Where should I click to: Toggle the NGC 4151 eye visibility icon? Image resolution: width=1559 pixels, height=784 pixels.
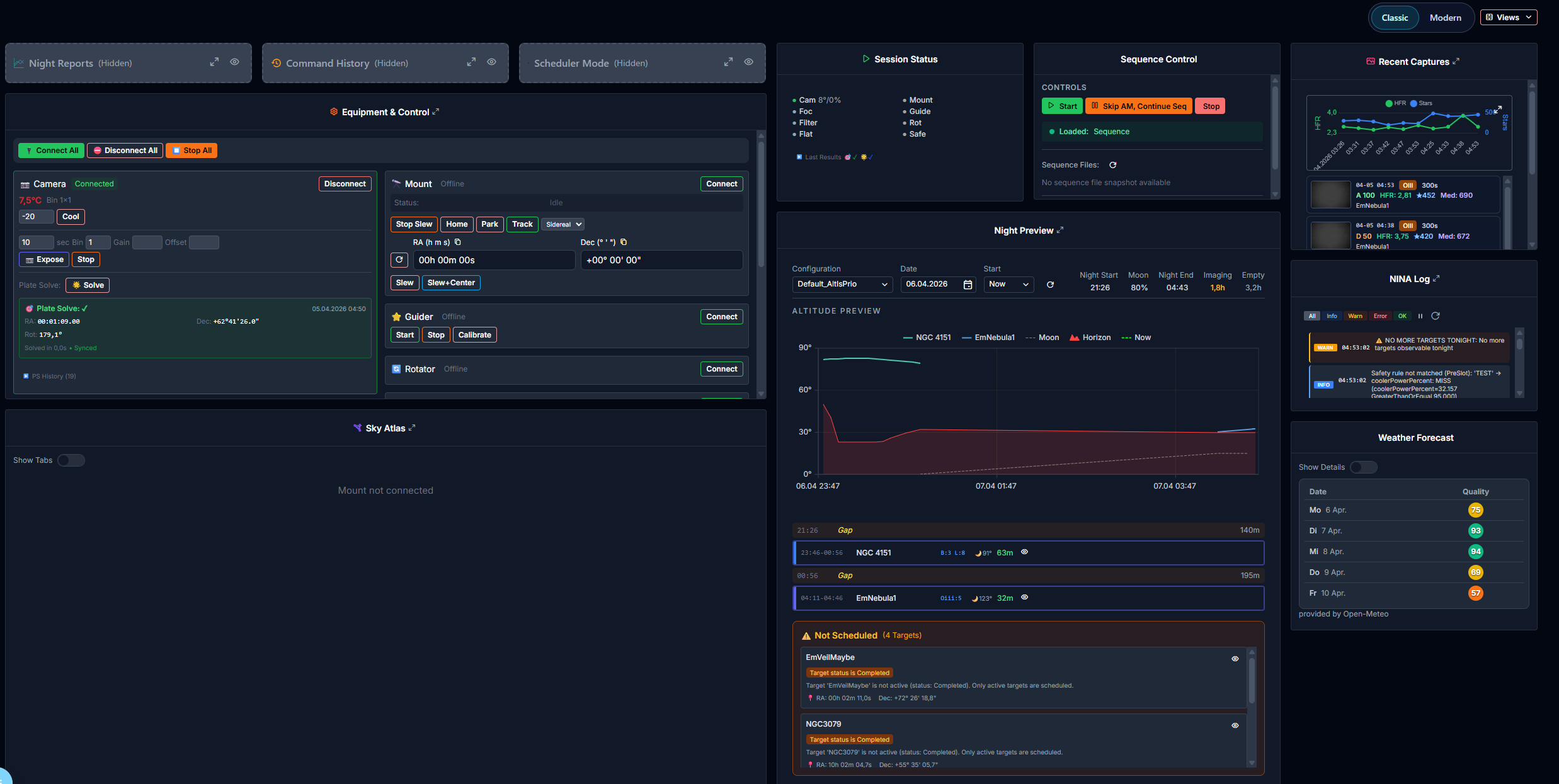1024,552
